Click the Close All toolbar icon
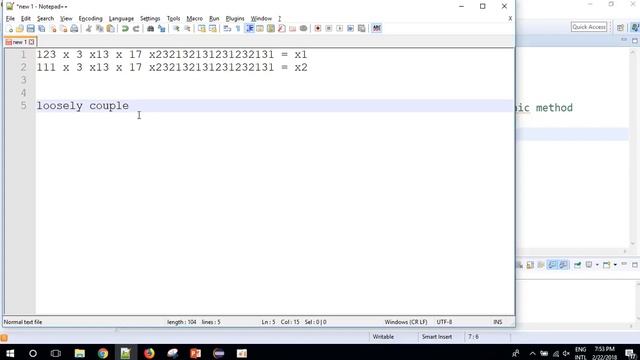 click(63, 29)
